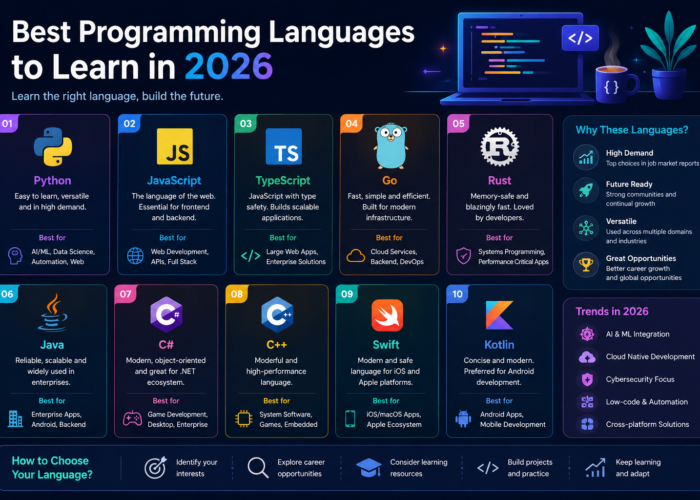
Task: Click the Cross-platform Solutions icon
Action: click(x=587, y=424)
